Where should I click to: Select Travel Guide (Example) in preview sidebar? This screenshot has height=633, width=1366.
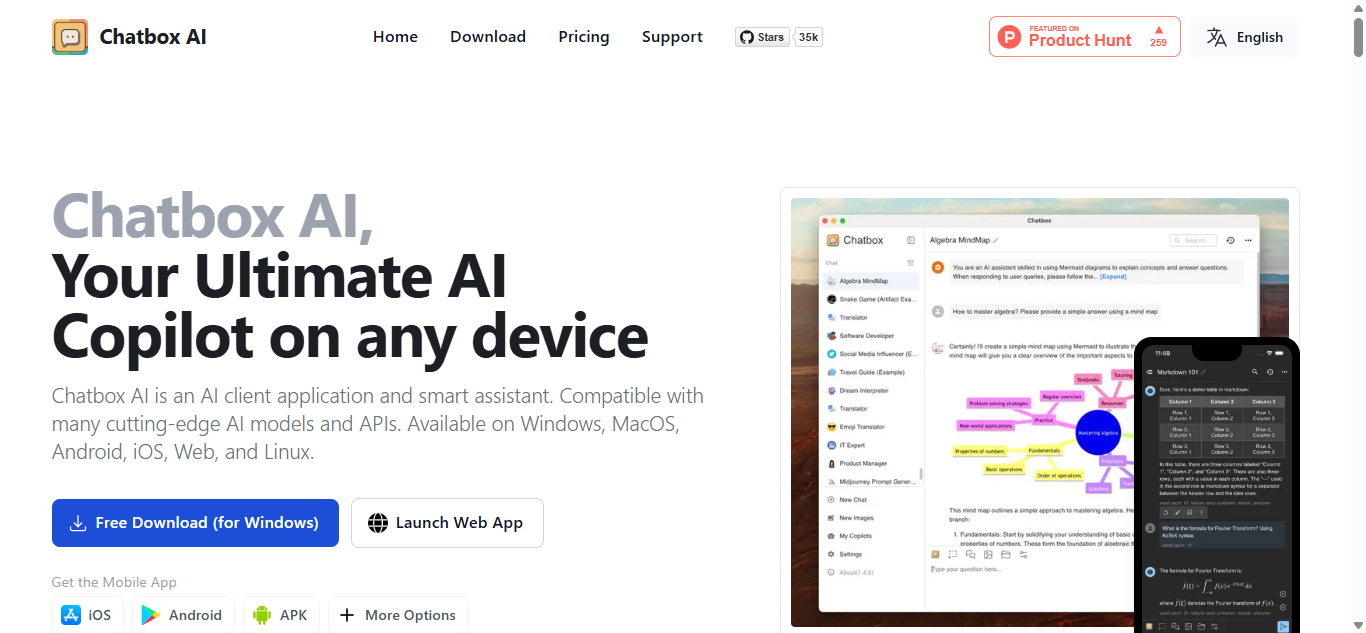tap(871, 372)
